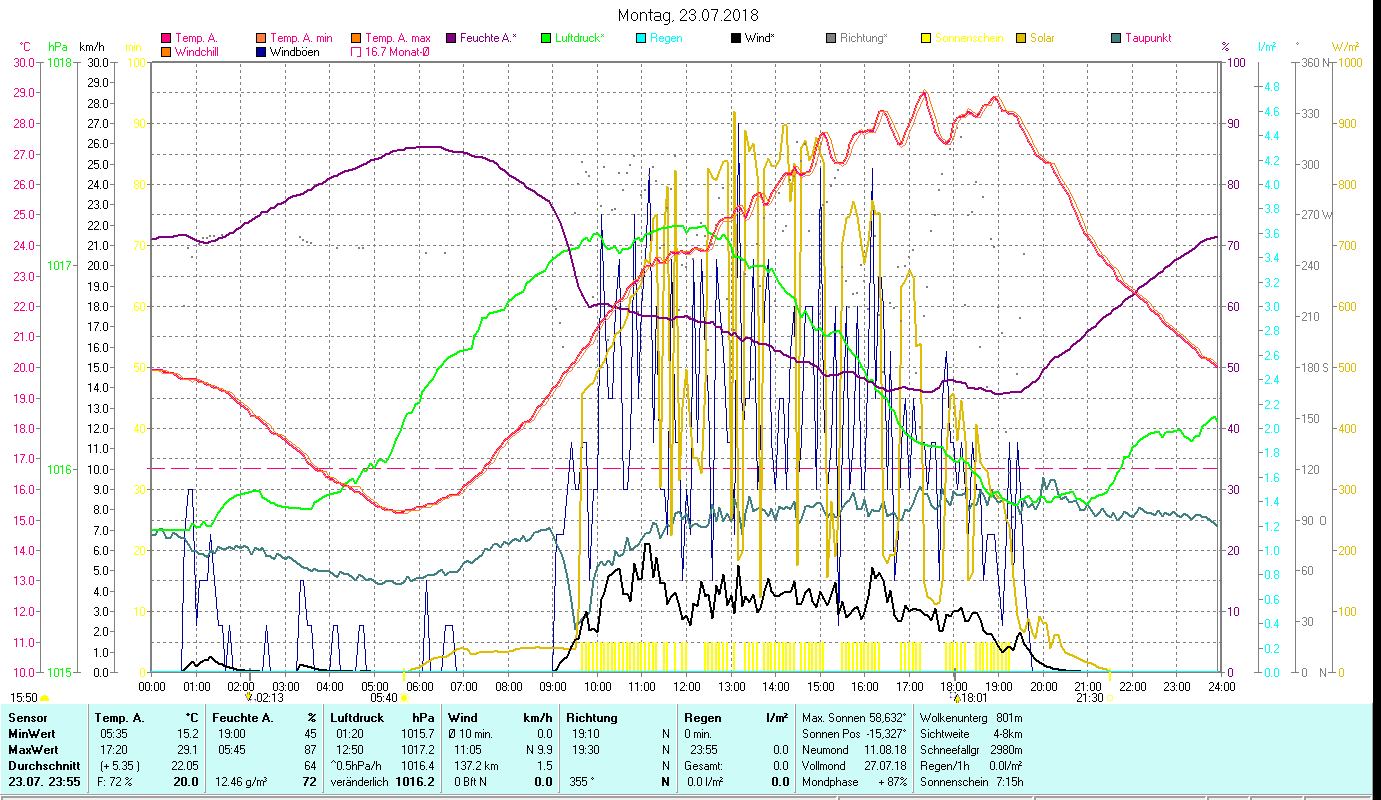
Task: Click the blue Windböen legend swatch
Action: point(262,52)
